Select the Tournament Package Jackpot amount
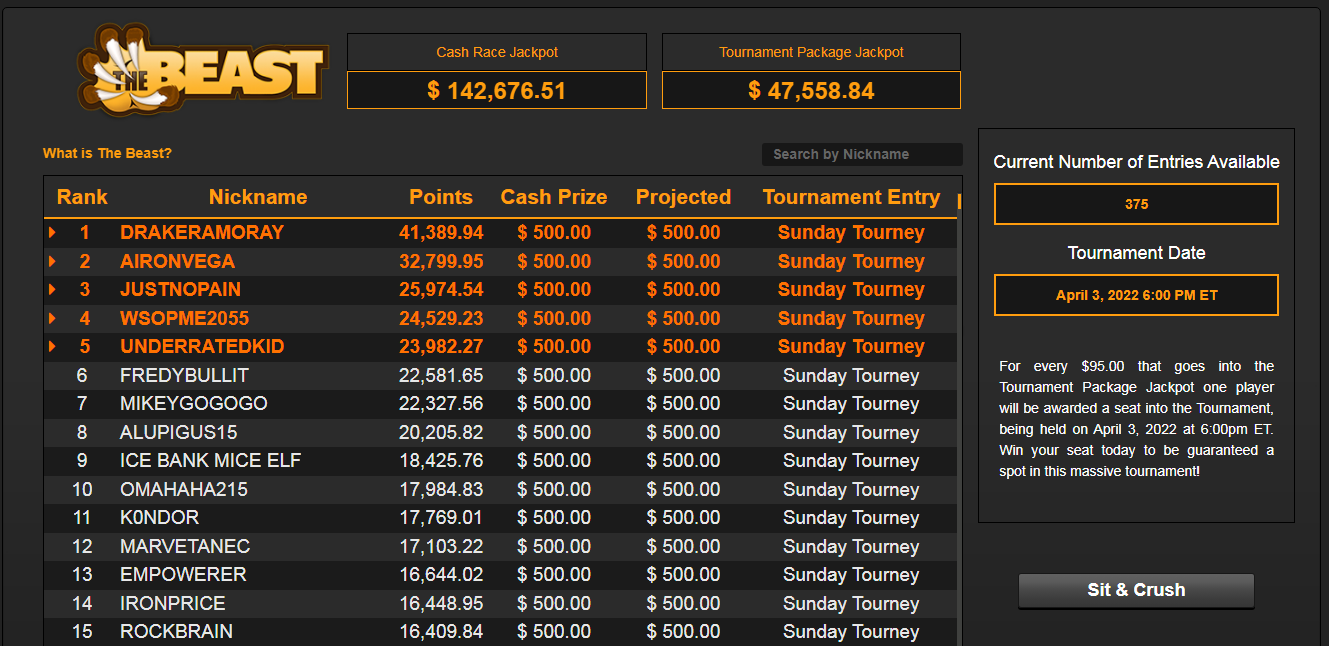This screenshot has width=1329, height=646. tap(811, 91)
